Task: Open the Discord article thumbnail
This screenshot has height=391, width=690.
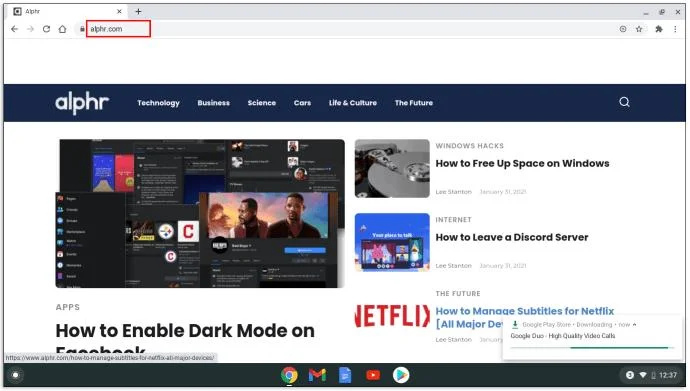Action: pyautogui.click(x=392, y=242)
